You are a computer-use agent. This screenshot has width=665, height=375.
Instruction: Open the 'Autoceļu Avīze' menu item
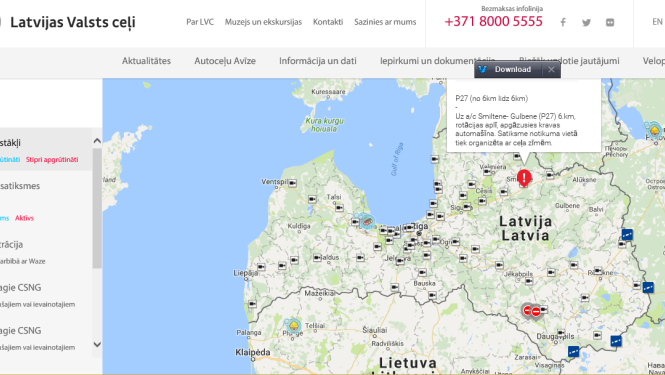point(225,61)
